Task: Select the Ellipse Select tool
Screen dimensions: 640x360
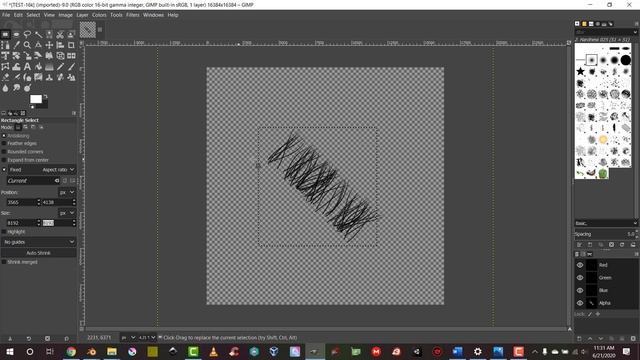Action: click(x=16, y=35)
